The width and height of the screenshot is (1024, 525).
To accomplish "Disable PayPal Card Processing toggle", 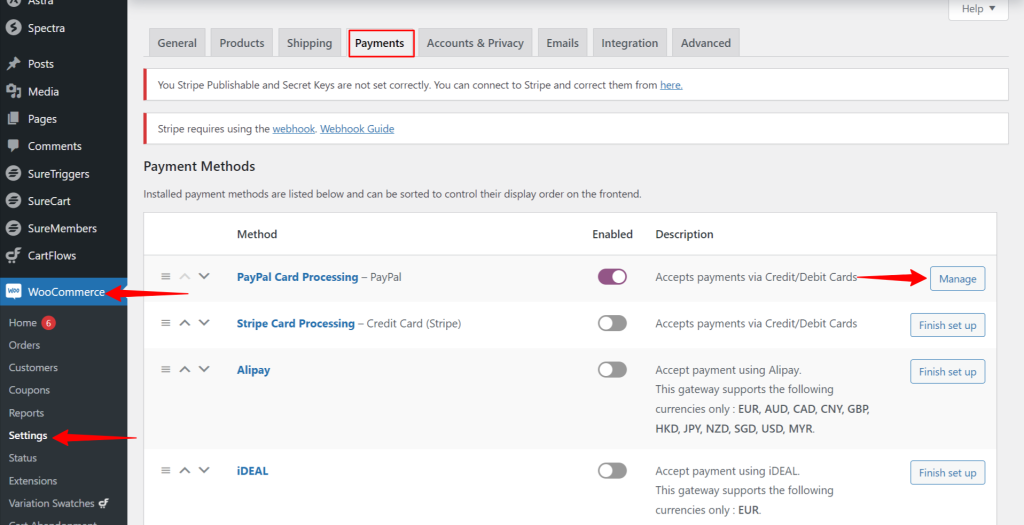I will coord(612,277).
